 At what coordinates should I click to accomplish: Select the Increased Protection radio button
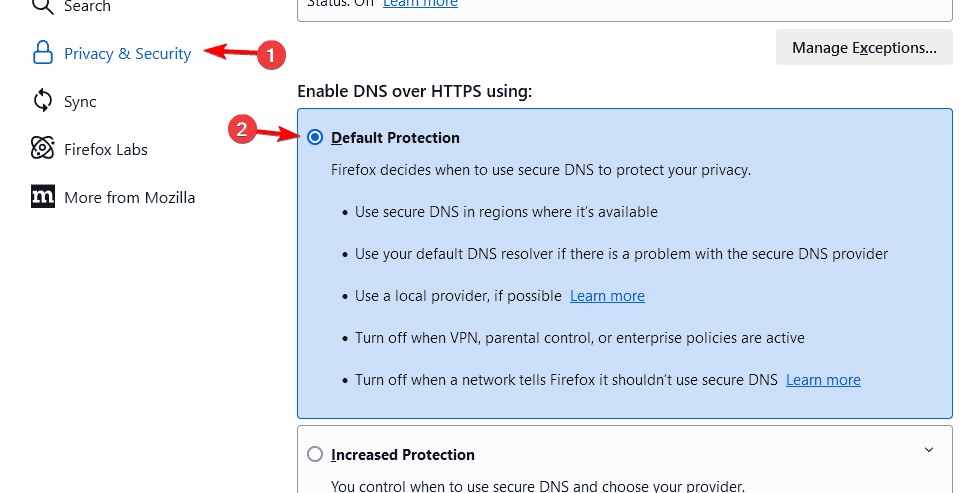pyautogui.click(x=315, y=455)
